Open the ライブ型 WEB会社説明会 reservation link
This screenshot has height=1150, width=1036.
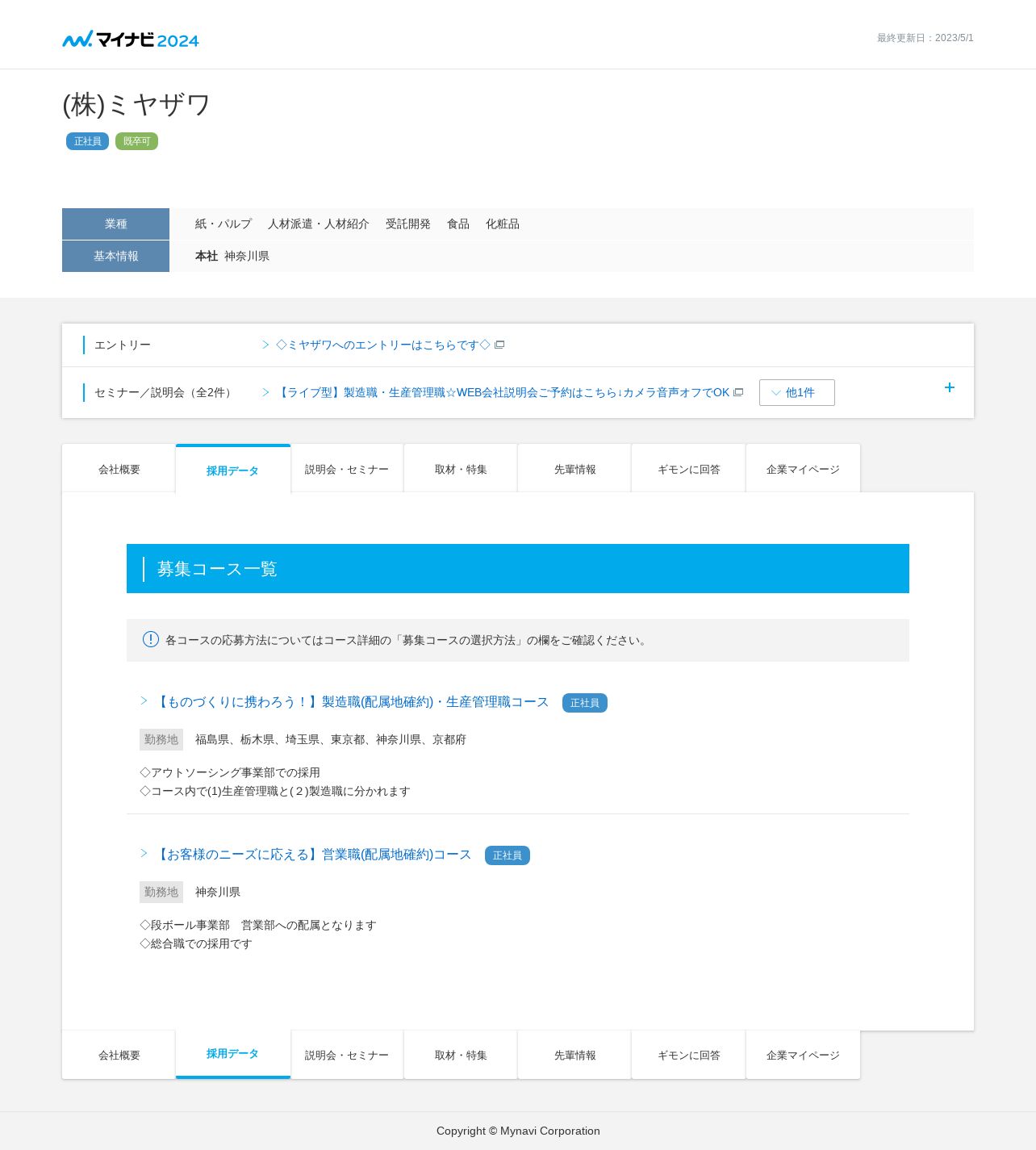click(503, 392)
